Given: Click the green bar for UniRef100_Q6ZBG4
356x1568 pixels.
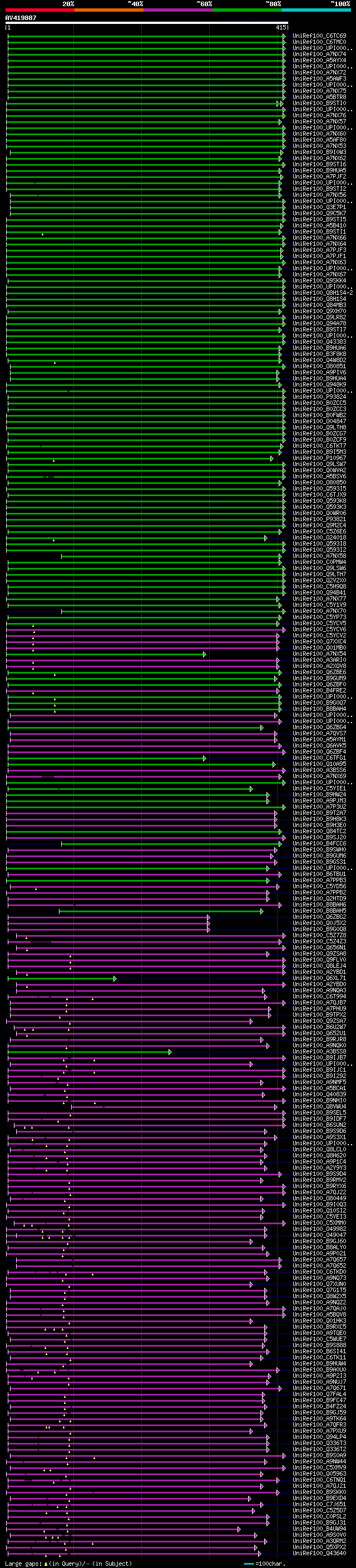Looking at the screenshot, I should tap(136, 728).
